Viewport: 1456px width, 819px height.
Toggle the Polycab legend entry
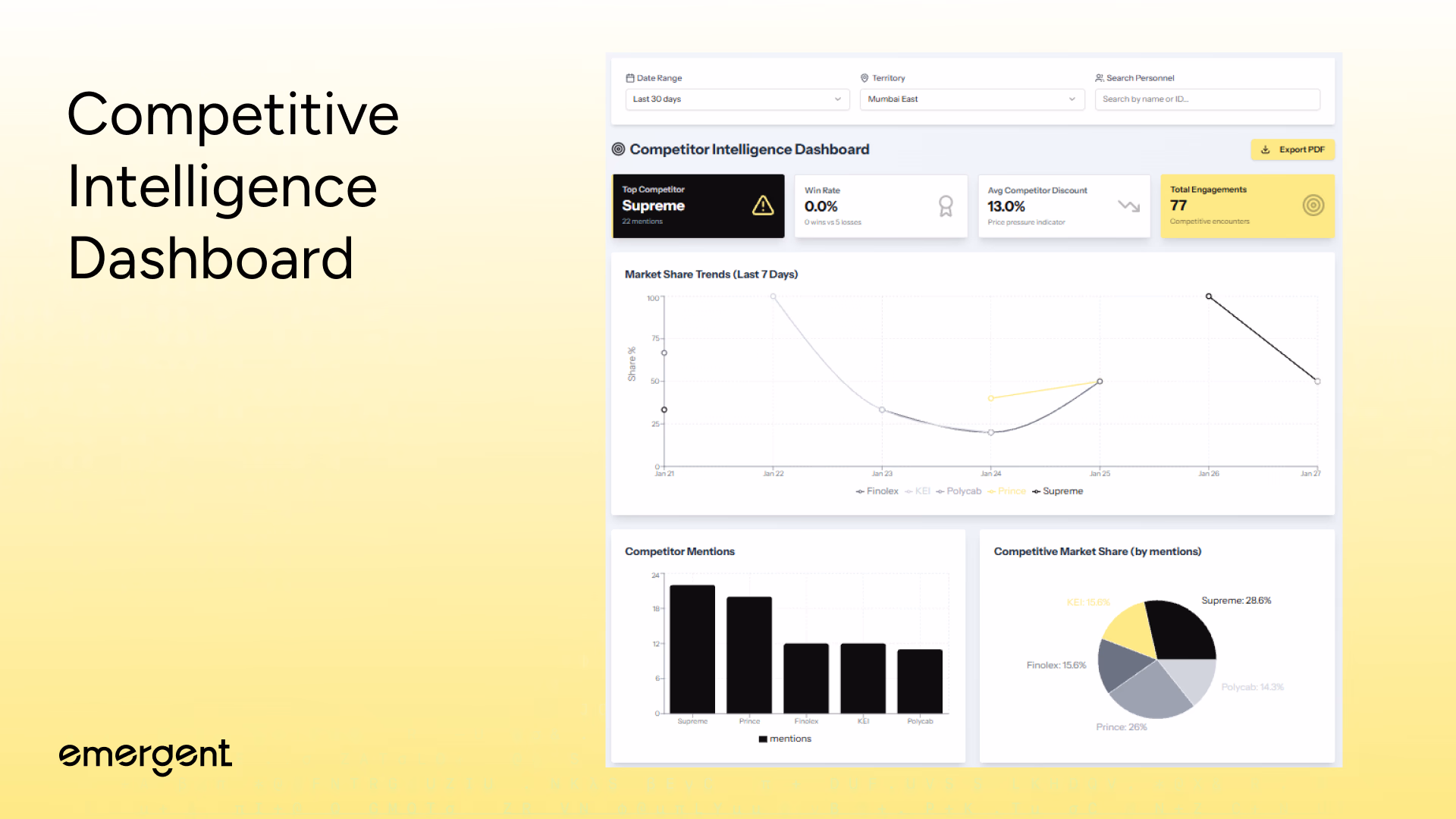[959, 491]
